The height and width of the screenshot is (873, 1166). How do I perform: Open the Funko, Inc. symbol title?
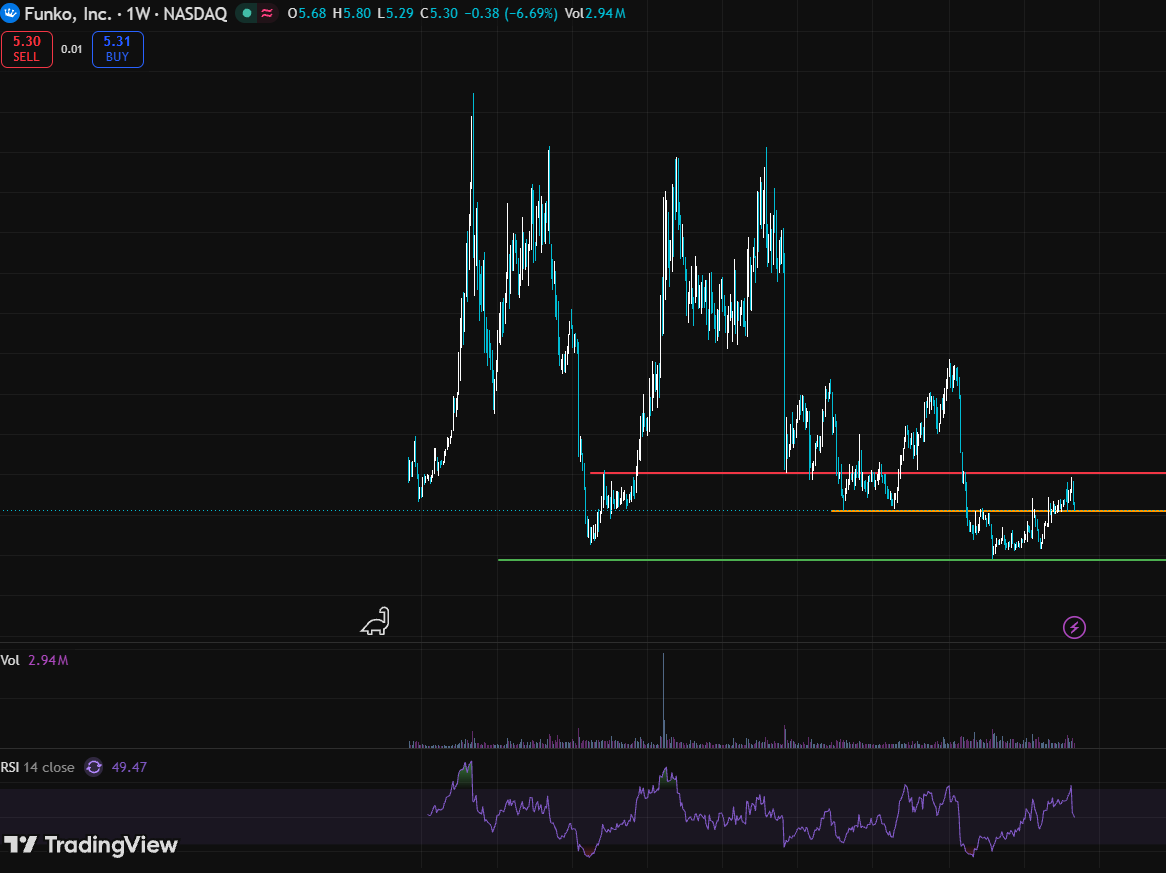(68, 14)
